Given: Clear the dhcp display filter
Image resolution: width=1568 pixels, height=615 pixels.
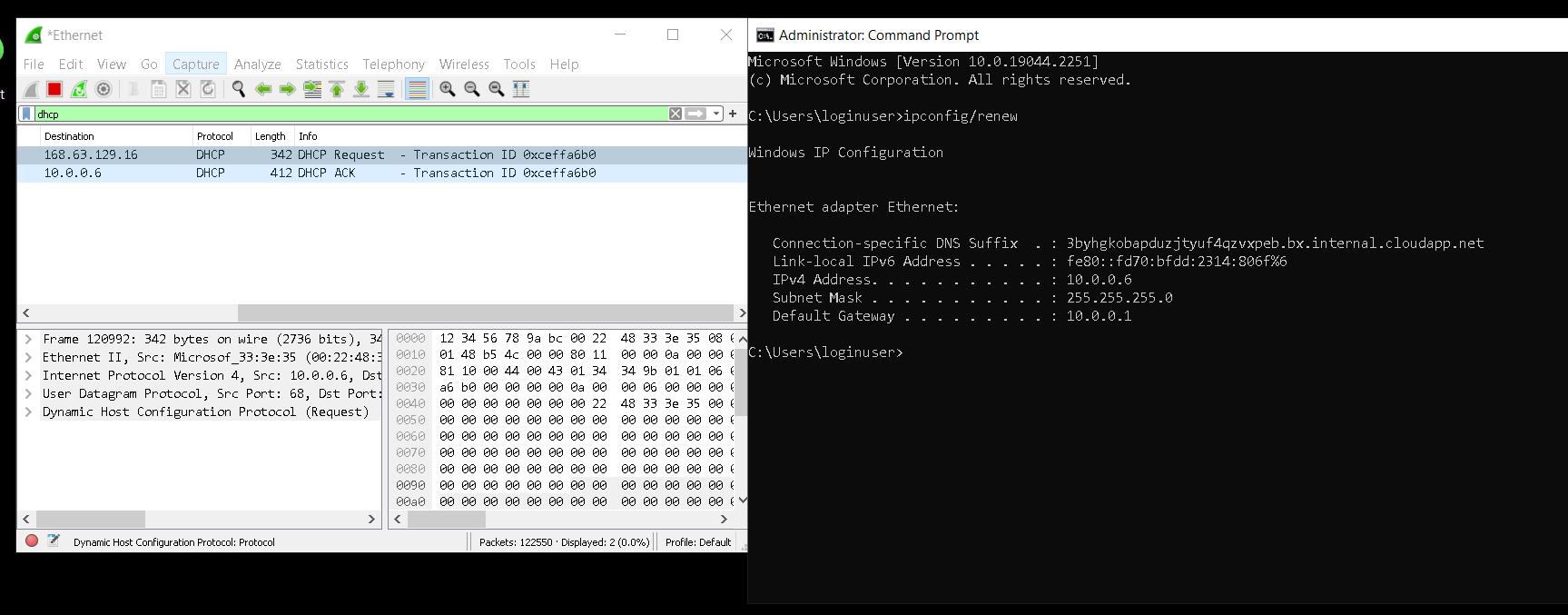Looking at the screenshot, I should point(676,114).
